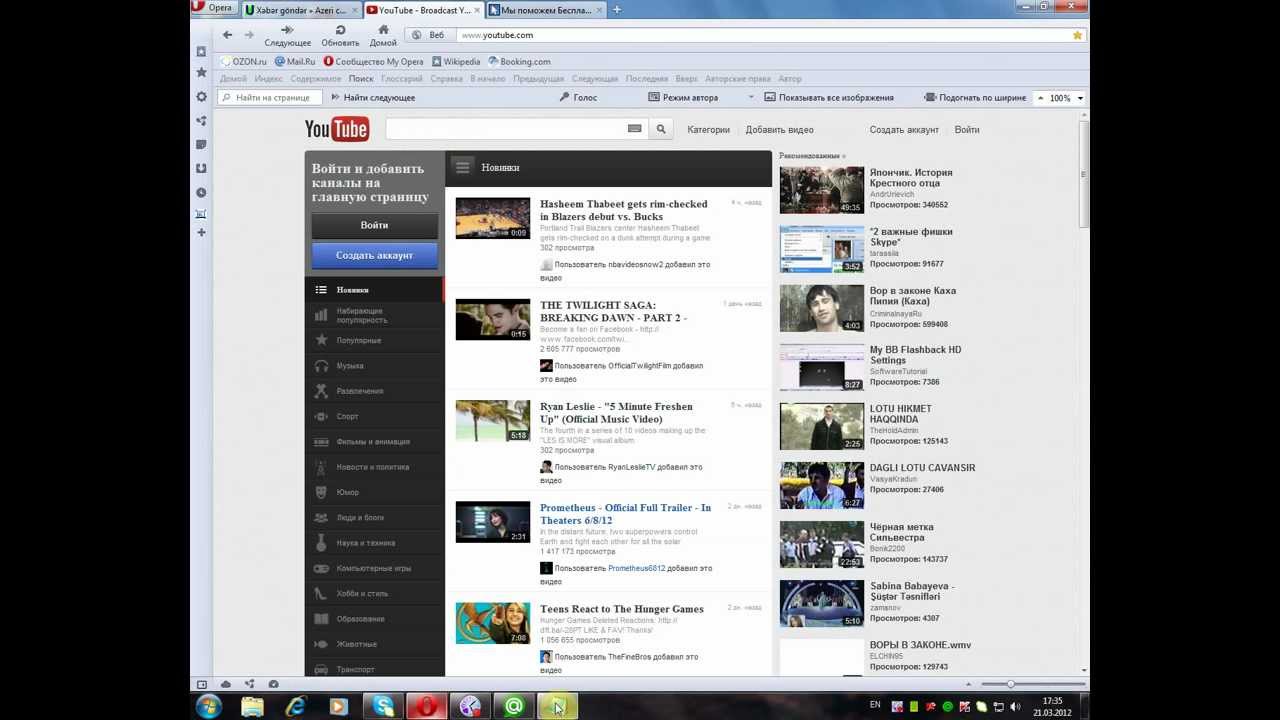This screenshot has height=720, width=1280.
Task: Open the Opera main menu button
Action: [213, 8]
